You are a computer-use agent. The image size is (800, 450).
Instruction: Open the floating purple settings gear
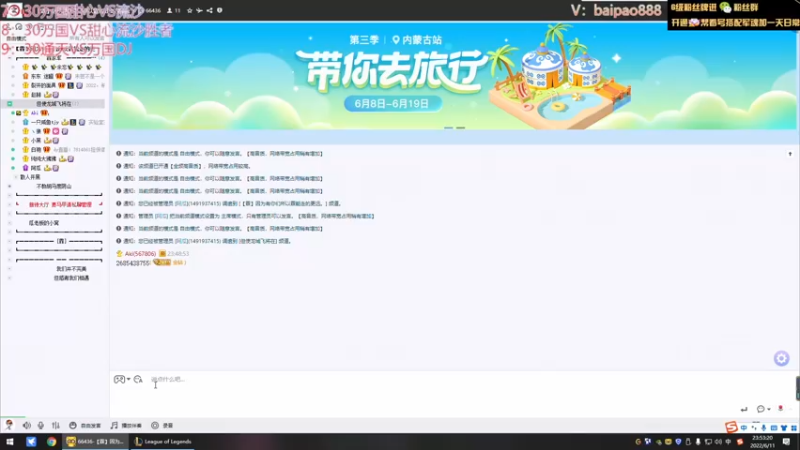coord(781,358)
